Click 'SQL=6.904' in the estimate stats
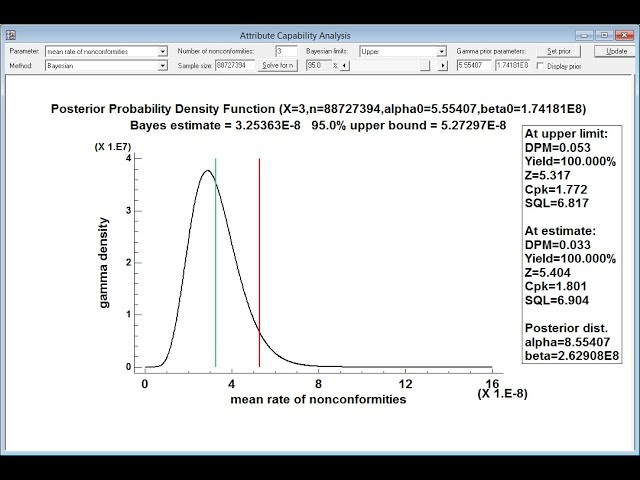This screenshot has height=480, width=640. click(557, 300)
